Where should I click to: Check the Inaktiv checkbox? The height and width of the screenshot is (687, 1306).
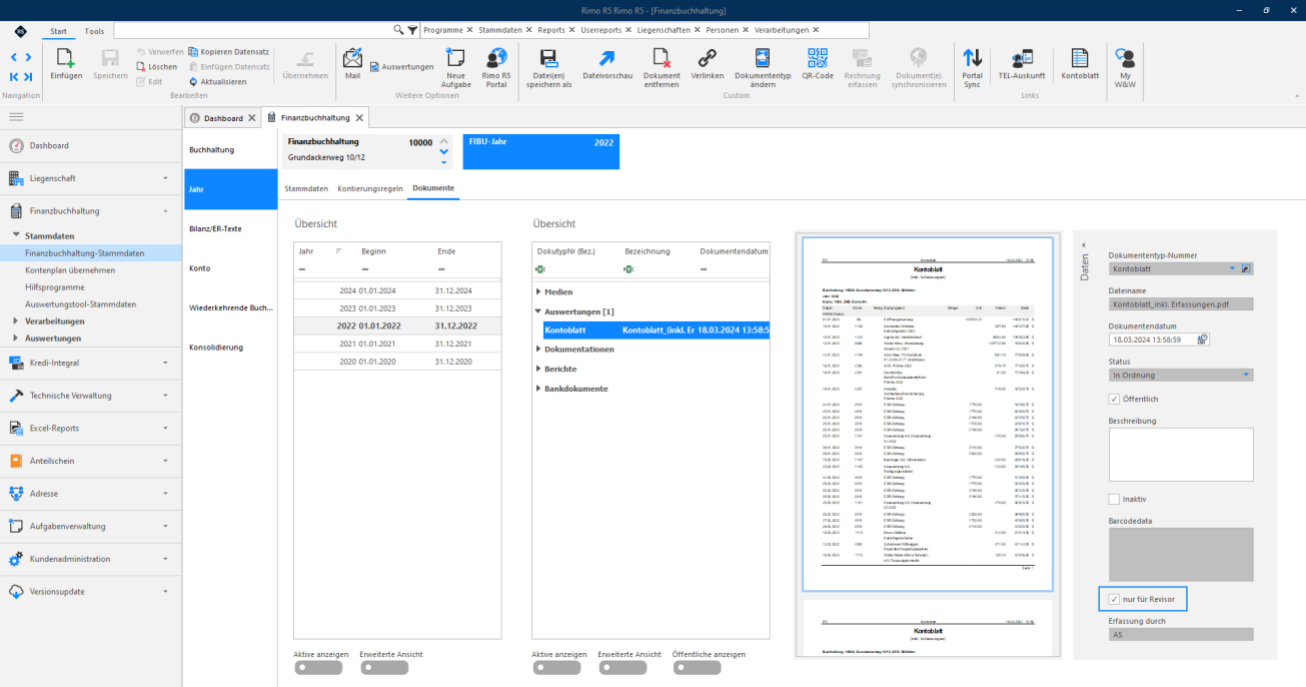click(x=1114, y=498)
